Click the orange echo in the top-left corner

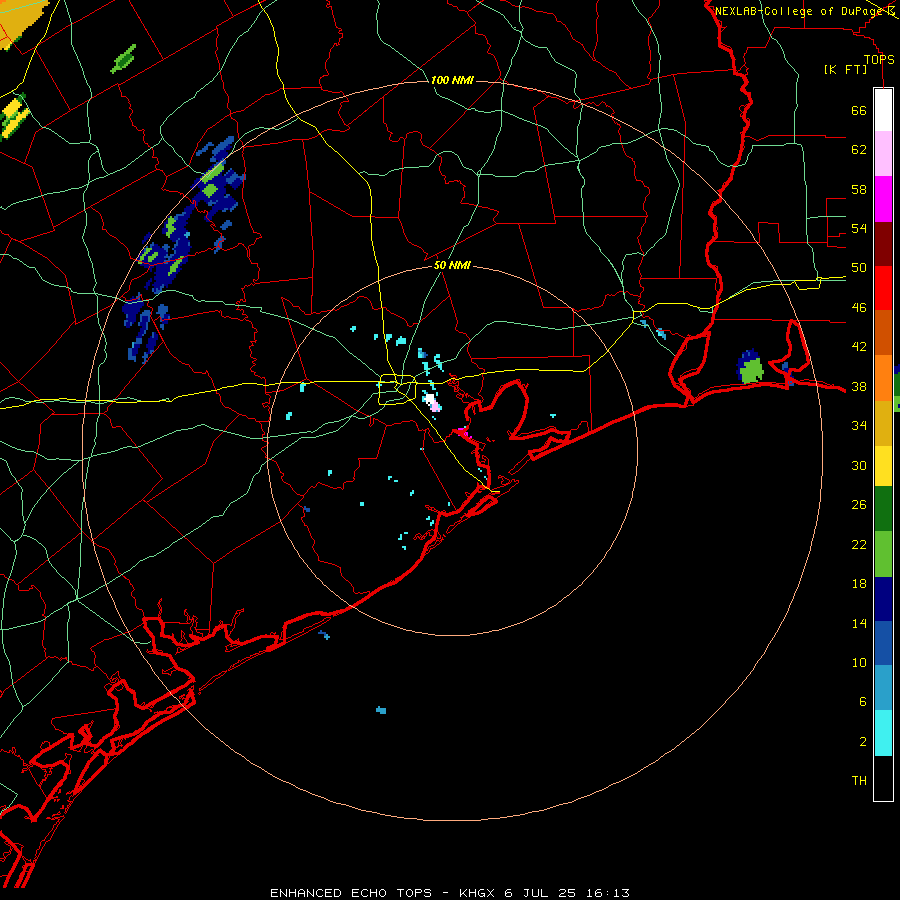(x=20, y=22)
